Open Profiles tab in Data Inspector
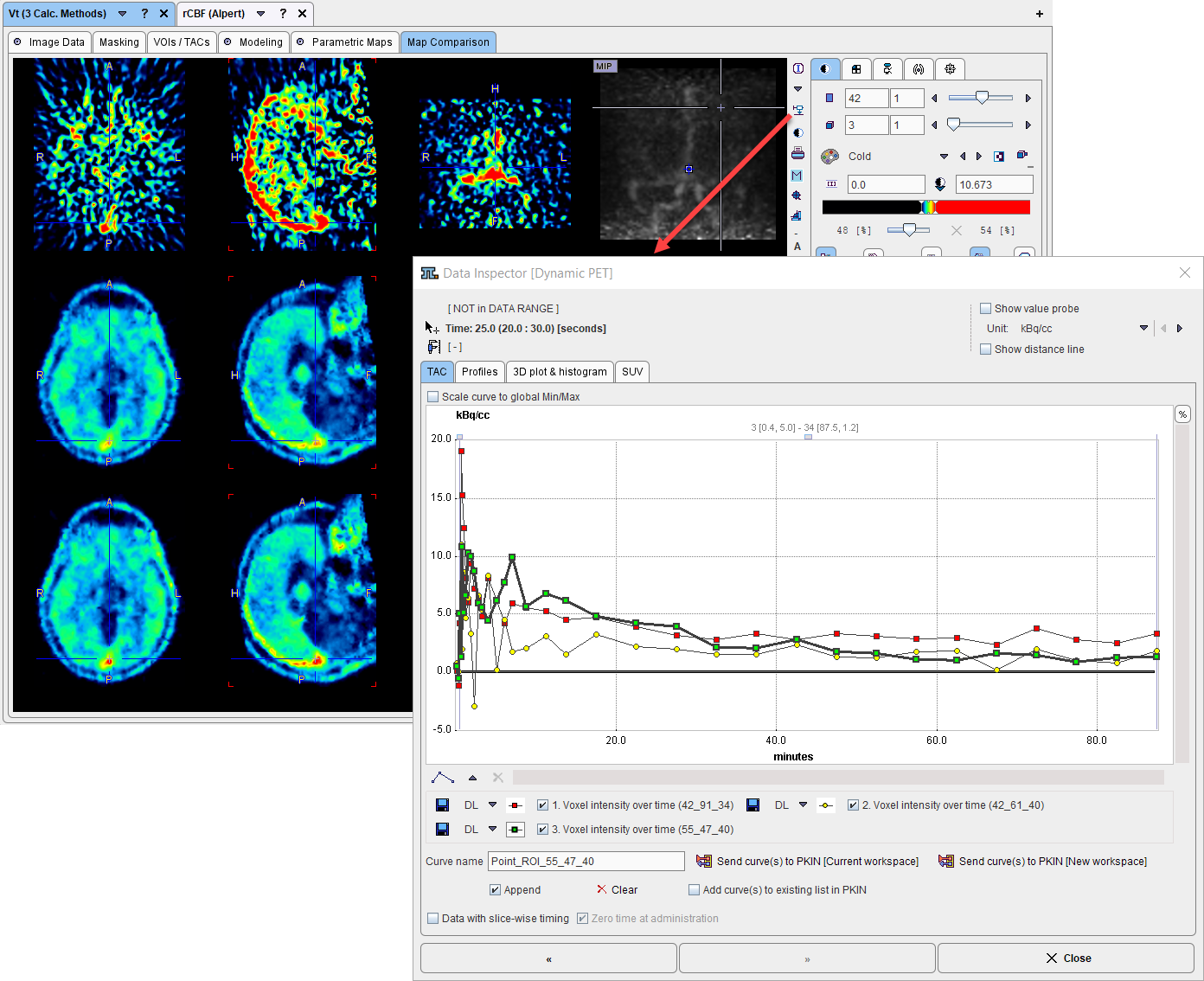 (x=479, y=372)
